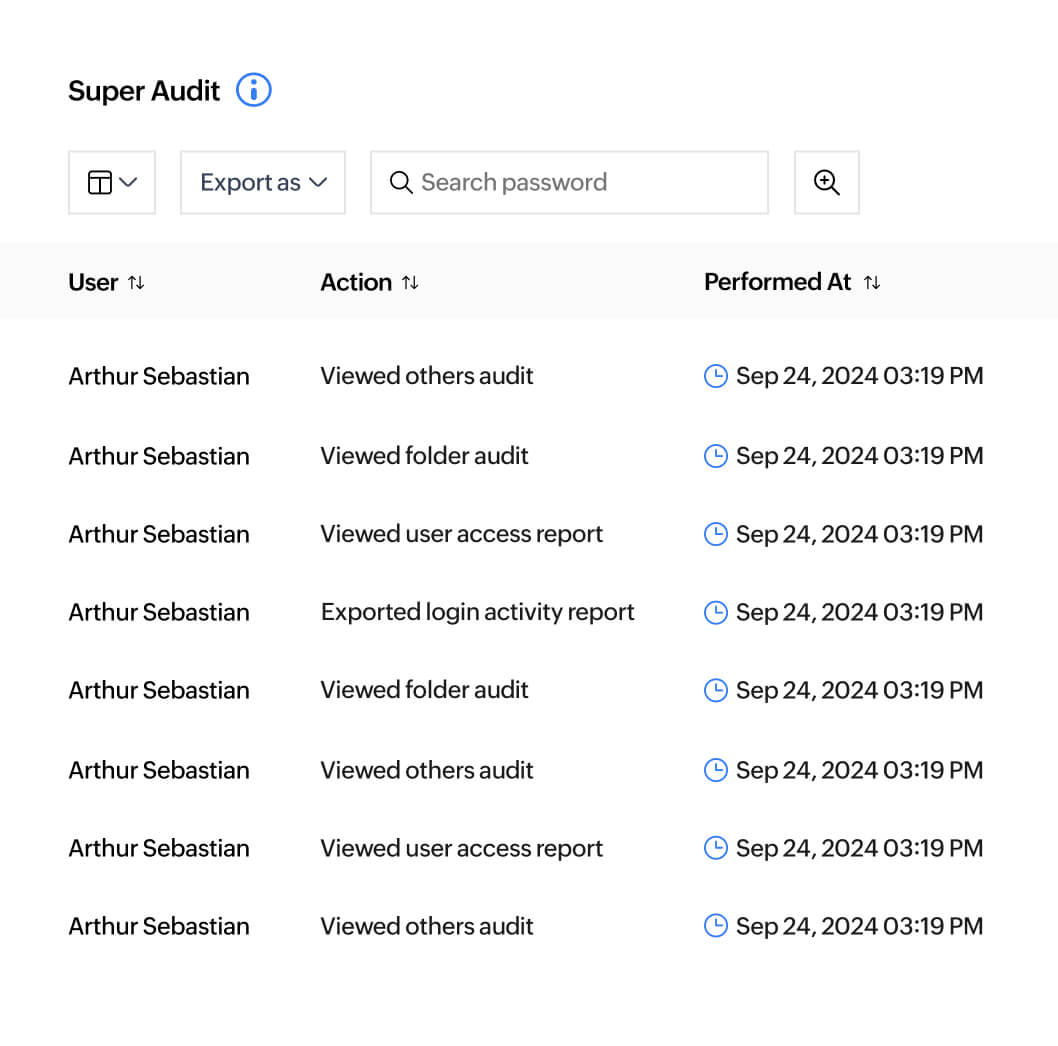Toggle sorting on the User column
This screenshot has width=1058, height=1046.
click(137, 282)
